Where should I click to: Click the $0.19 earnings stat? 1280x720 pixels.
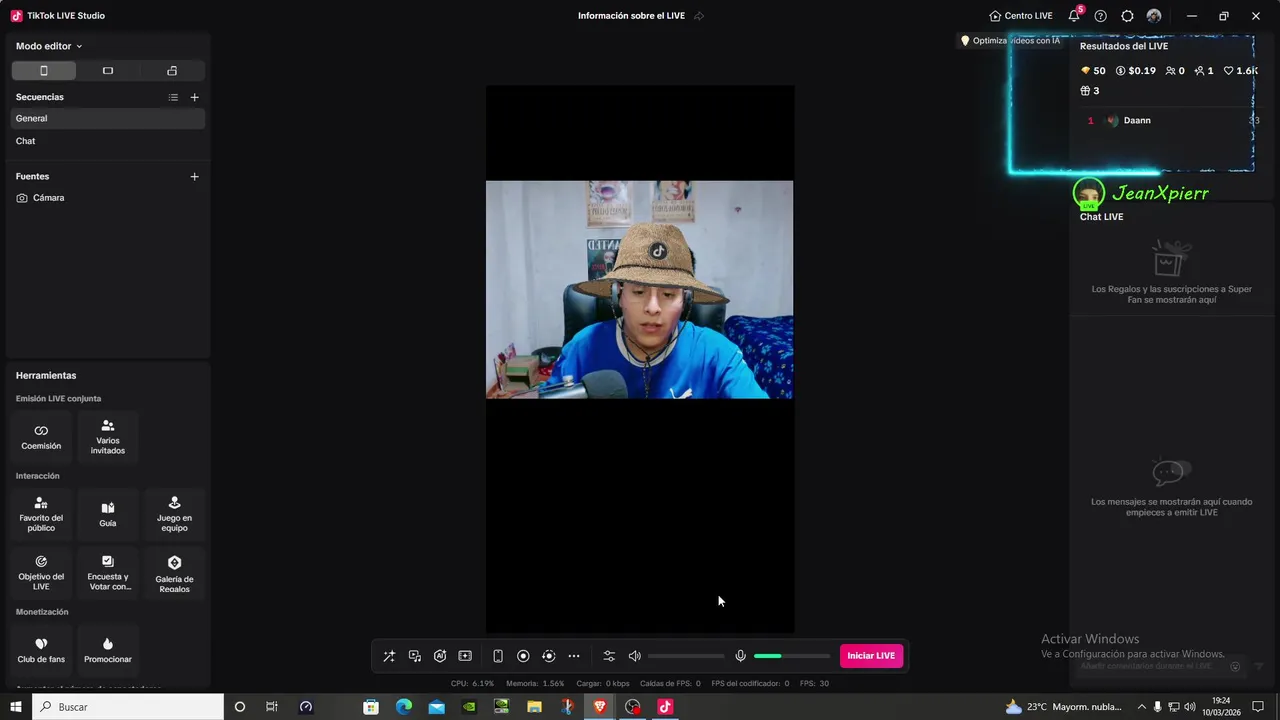tap(1136, 71)
